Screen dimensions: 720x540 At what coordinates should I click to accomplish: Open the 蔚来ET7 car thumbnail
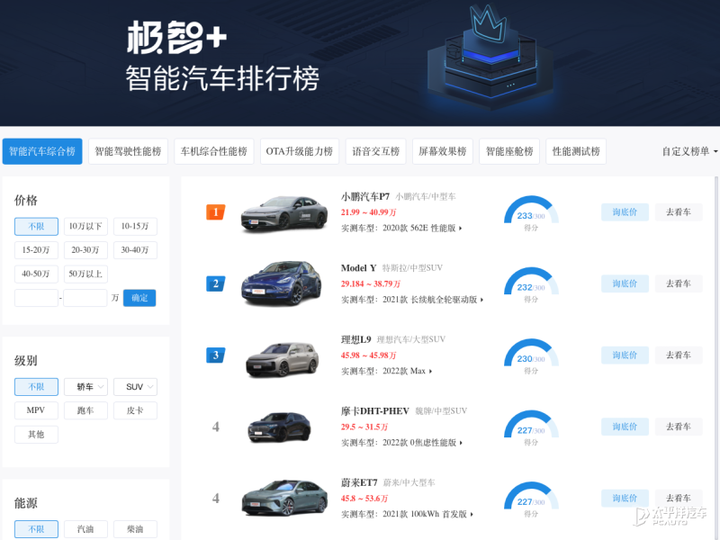pos(285,498)
